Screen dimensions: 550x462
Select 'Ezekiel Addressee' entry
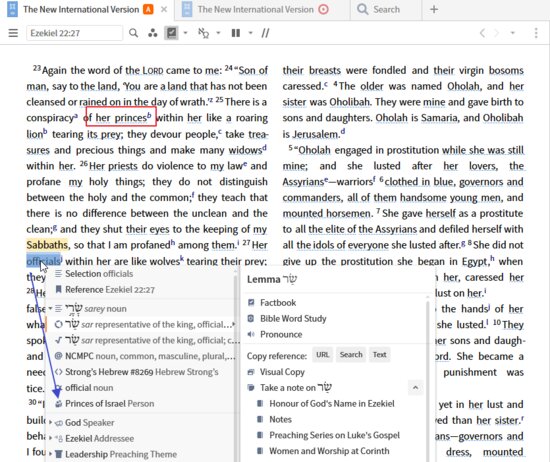[140, 438]
